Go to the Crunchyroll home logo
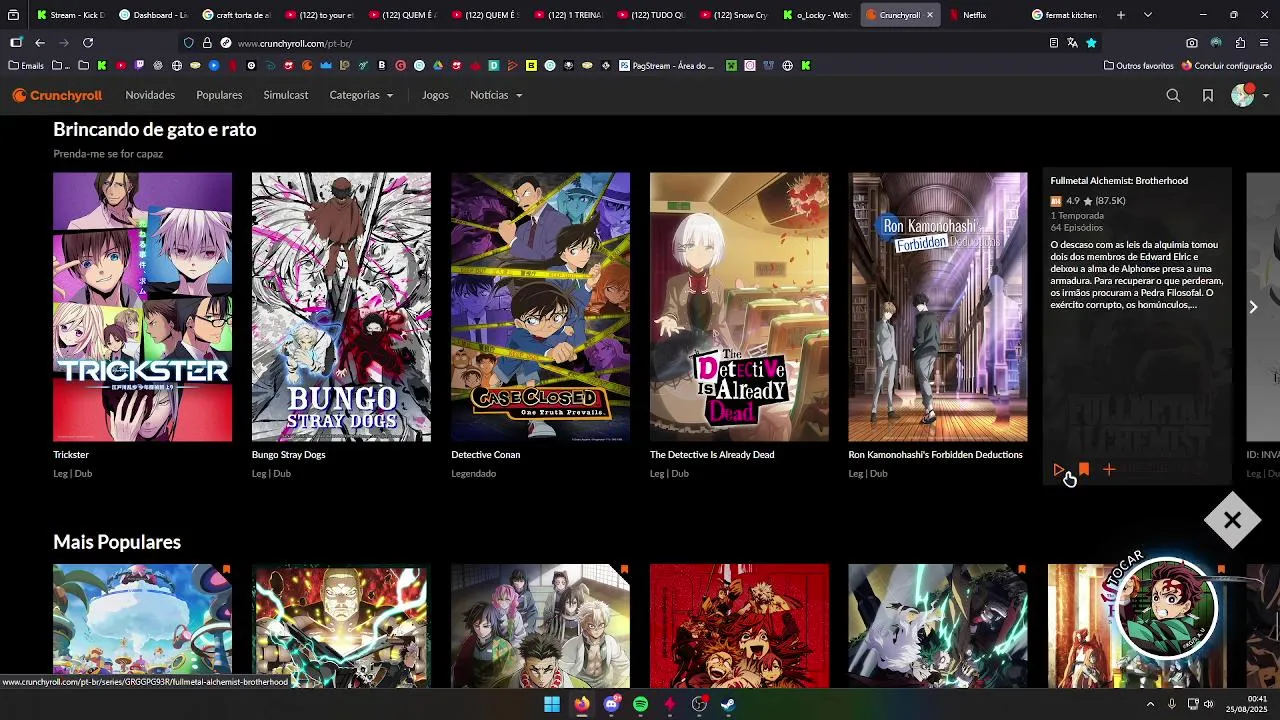 (57, 95)
